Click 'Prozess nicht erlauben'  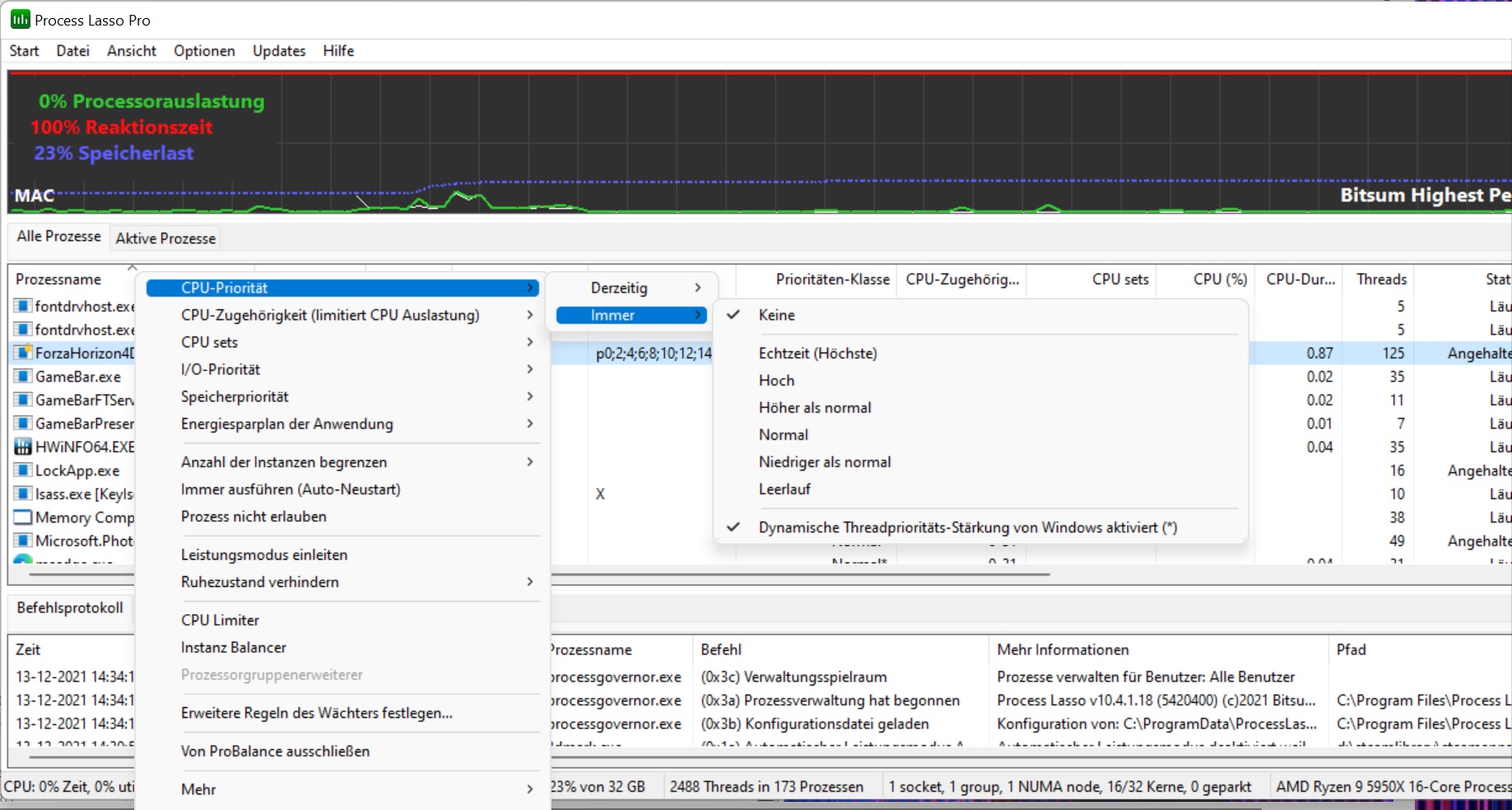tap(342, 517)
